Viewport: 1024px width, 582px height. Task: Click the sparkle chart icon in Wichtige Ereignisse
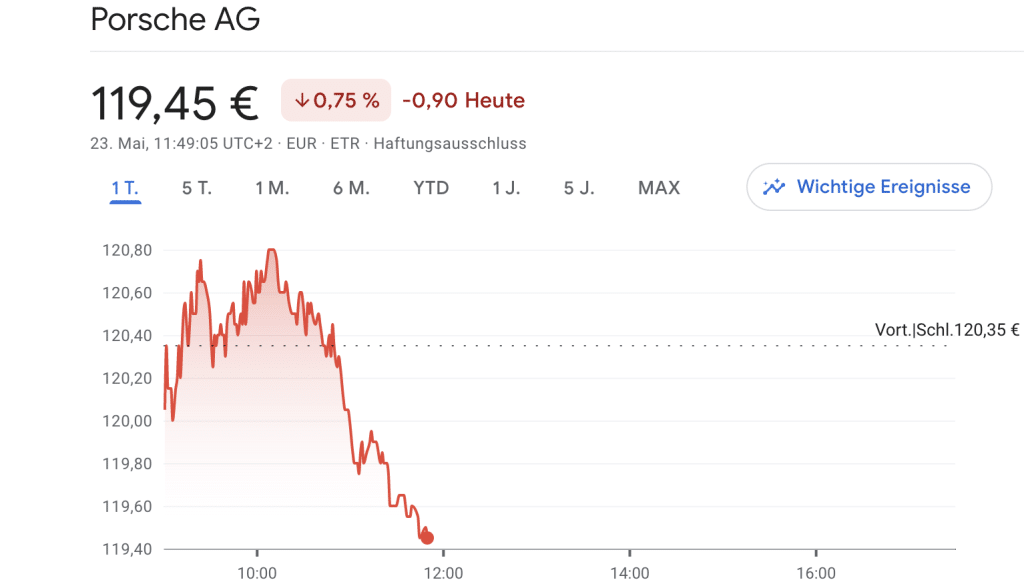pos(774,187)
